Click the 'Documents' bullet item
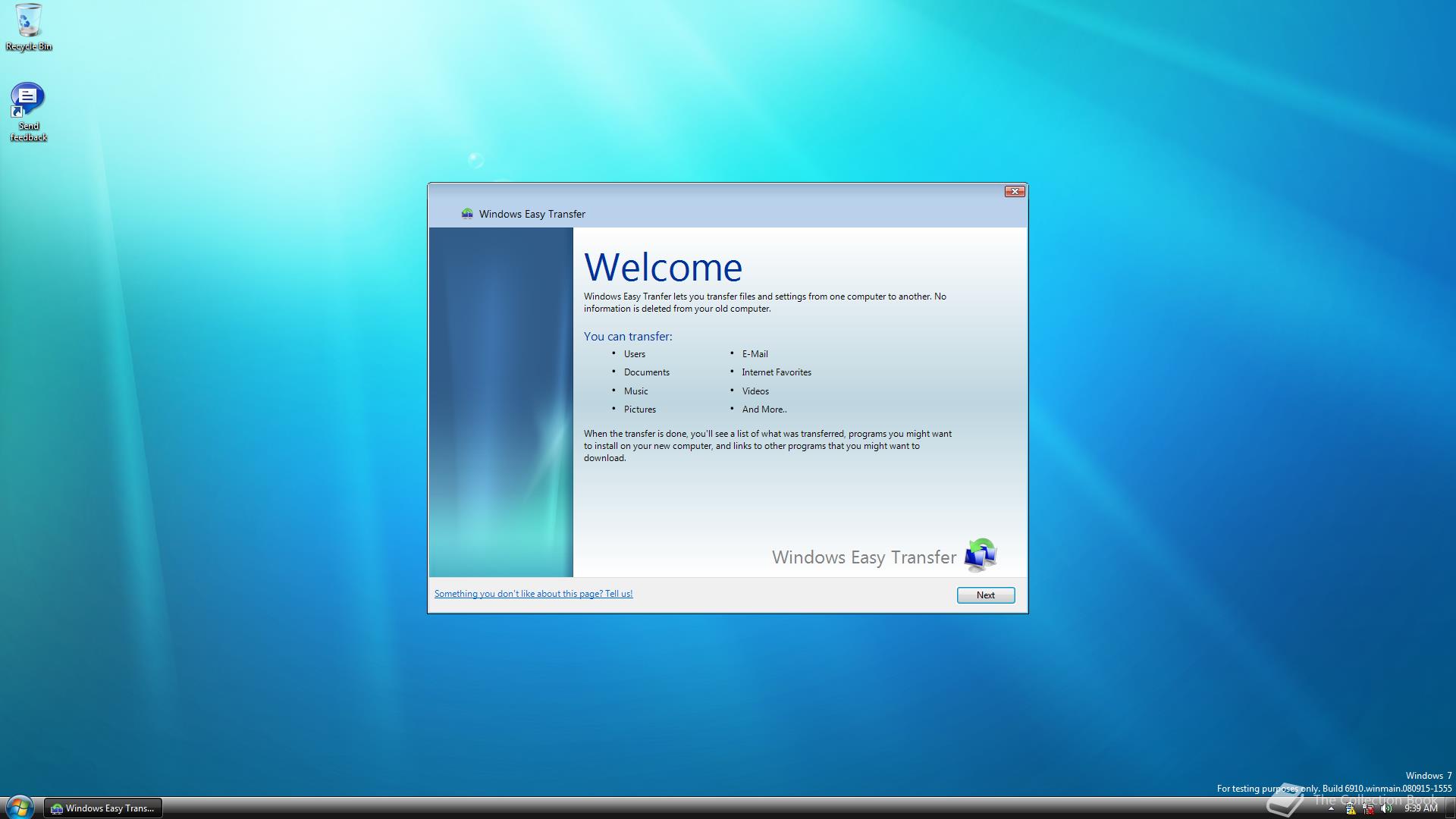This screenshot has width=1456, height=819. (x=646, y=372)
